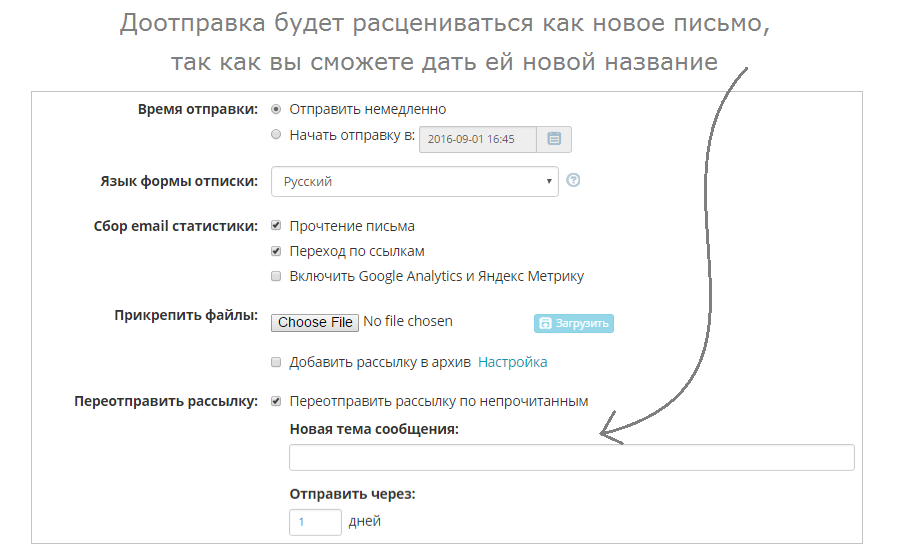Click the 'Переотправить рассылку:' label
This screenshot has height=548, width=912.
tap(166, 401)
